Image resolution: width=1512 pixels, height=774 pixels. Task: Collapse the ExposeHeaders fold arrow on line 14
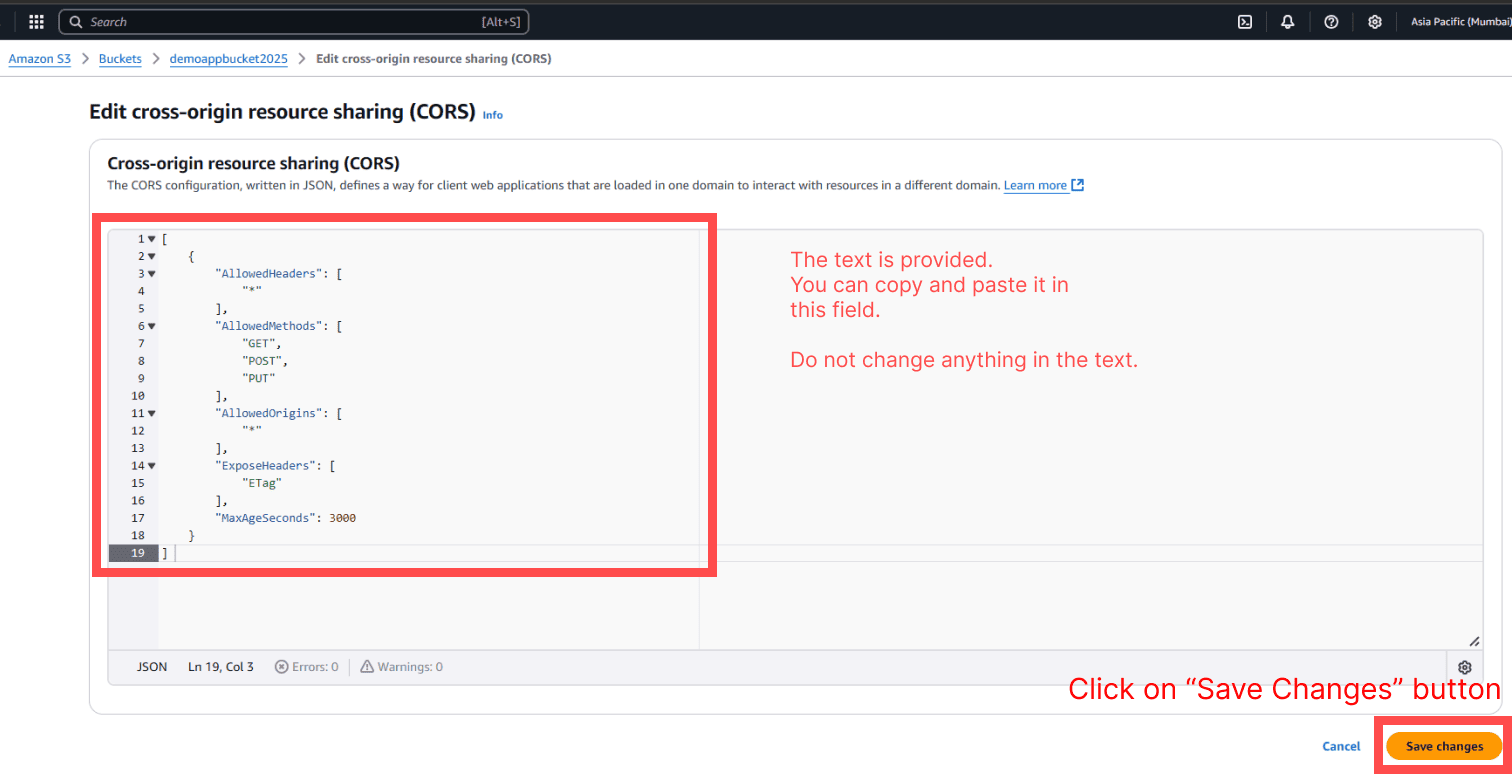[152, 466]
